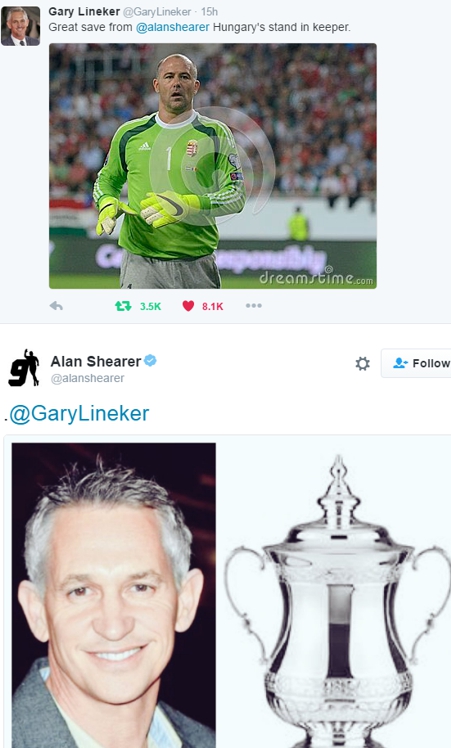Open the goalkeeper photo in the tweet
The height and width of the screenshot is (748, 451).
pos(213,166)
